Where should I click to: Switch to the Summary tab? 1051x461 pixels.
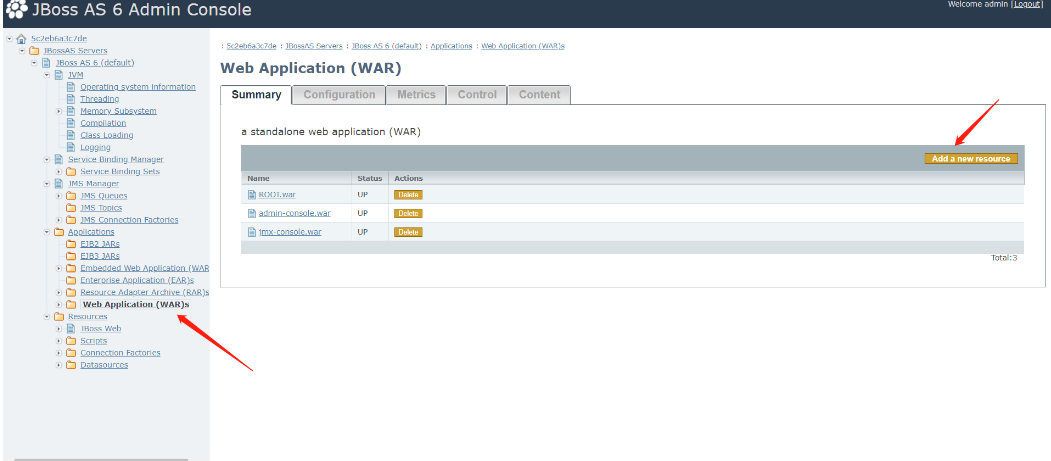(x=256, y=95)
